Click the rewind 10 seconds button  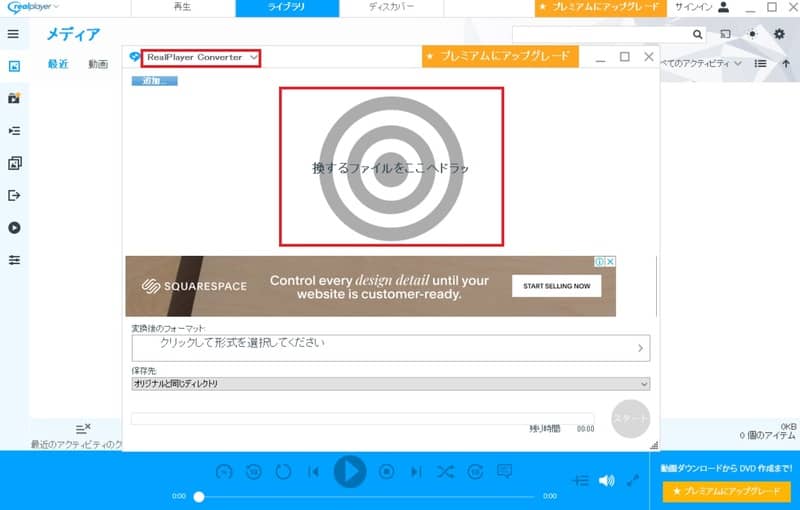coord(254,472)
